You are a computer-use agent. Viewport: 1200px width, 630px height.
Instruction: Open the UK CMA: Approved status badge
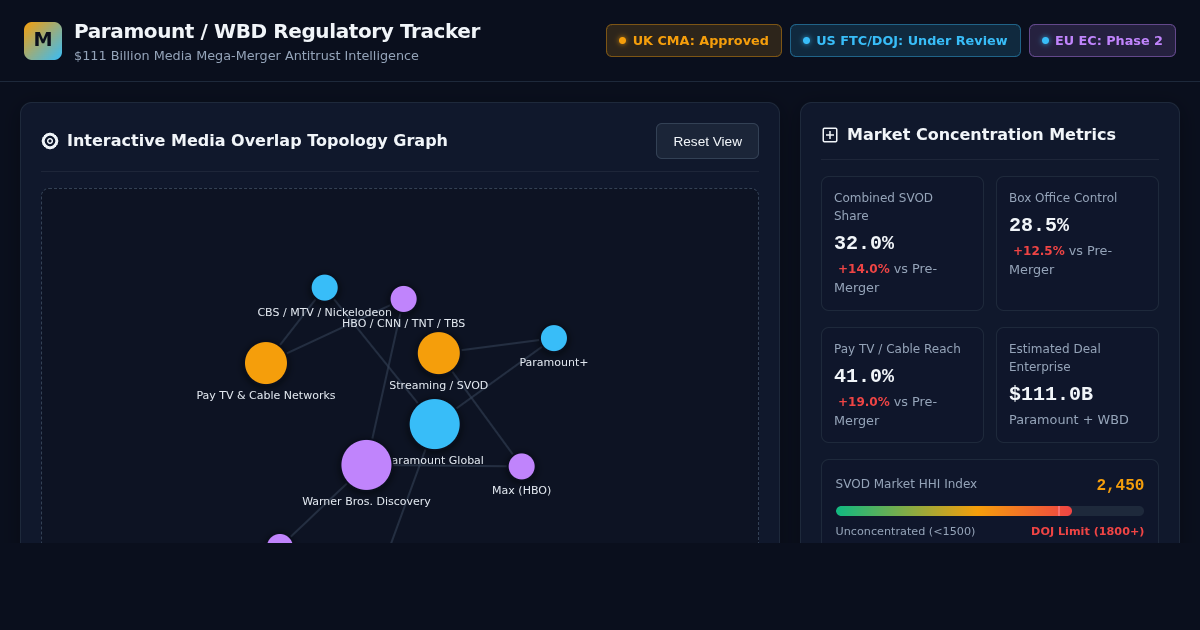click(694, 41)
